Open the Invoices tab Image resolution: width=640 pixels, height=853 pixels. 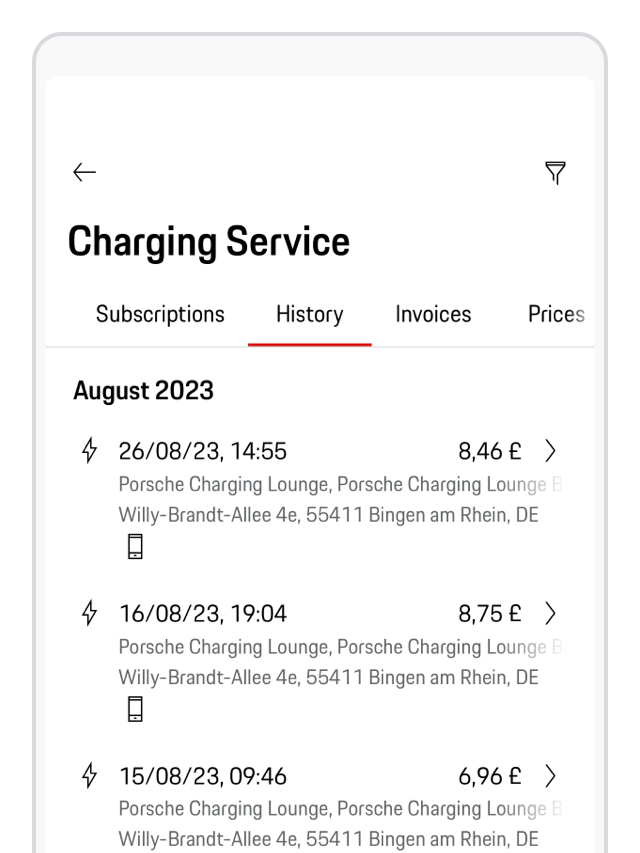click(433, 314)
